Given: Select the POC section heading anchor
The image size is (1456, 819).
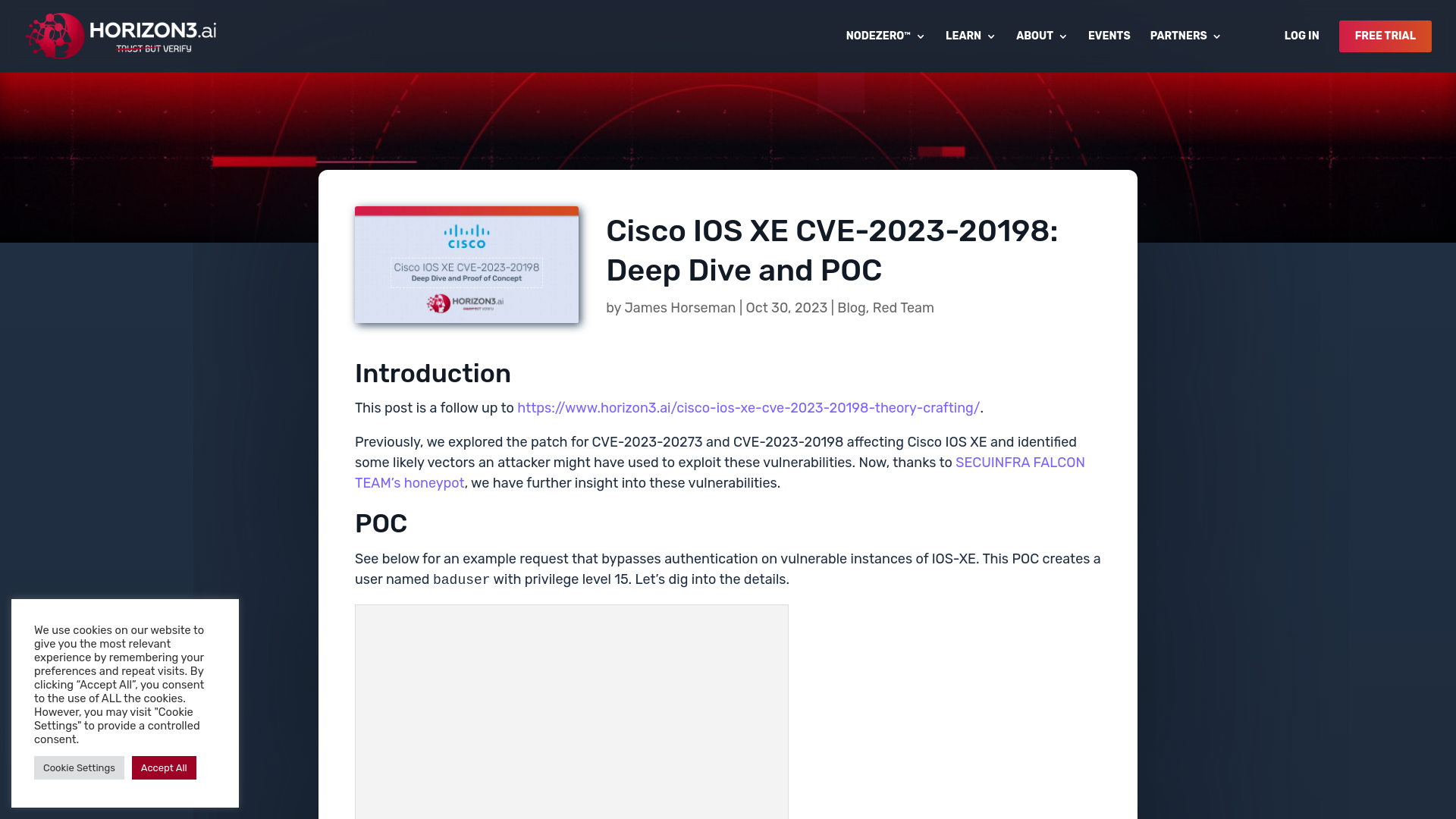Looking at the screenshot, I should pos(380,523).
